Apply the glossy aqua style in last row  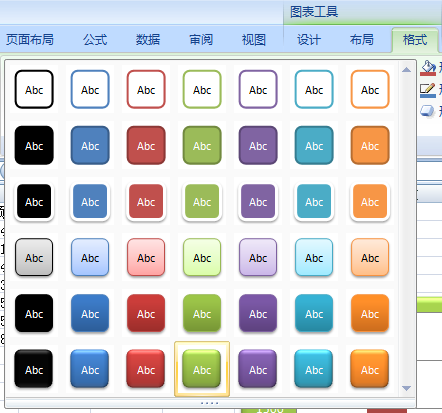314,369
